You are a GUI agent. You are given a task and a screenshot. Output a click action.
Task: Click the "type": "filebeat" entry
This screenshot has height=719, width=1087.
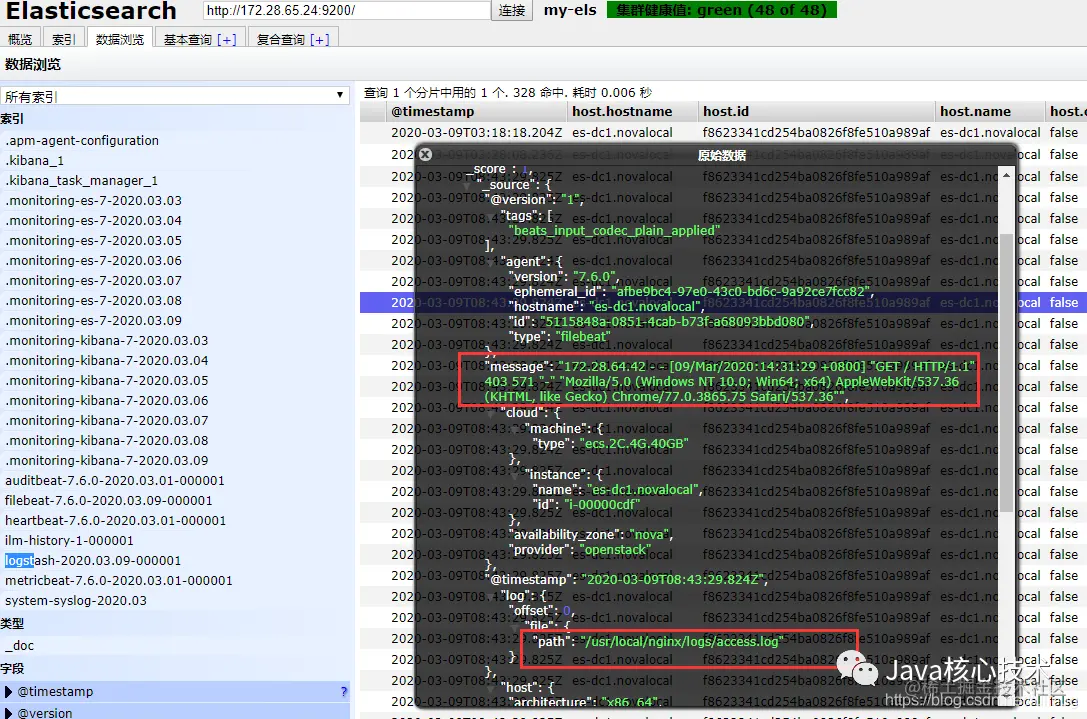[x=562, y=337]
